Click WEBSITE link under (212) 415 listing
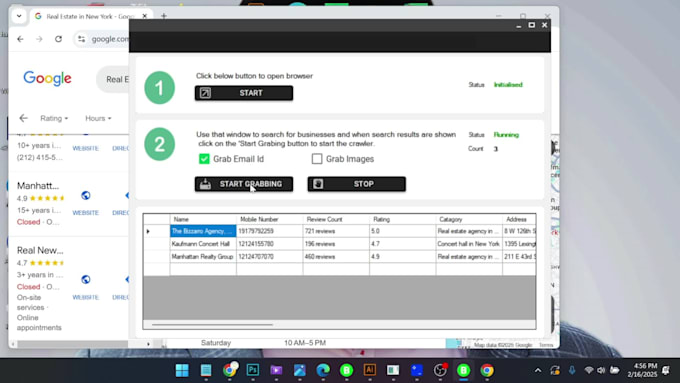 85,148
